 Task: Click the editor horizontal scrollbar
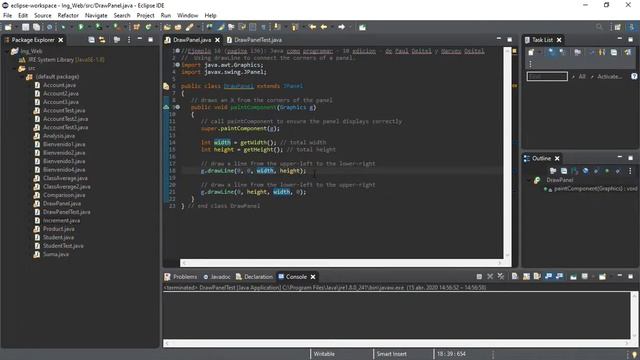coord(342,263)
